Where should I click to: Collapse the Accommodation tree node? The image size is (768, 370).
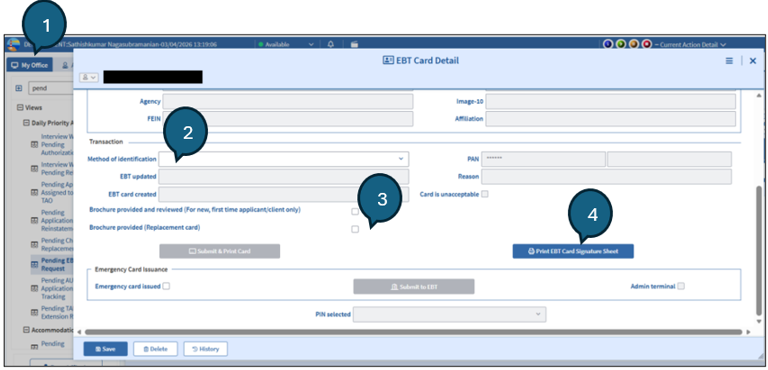pos(27,330)
